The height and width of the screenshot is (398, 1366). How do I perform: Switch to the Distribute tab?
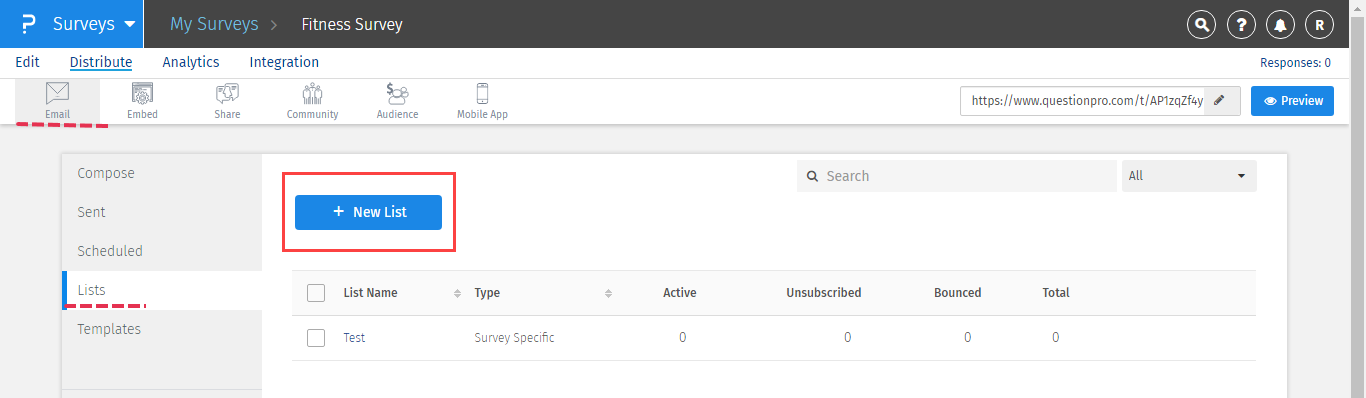pos(101,62)
